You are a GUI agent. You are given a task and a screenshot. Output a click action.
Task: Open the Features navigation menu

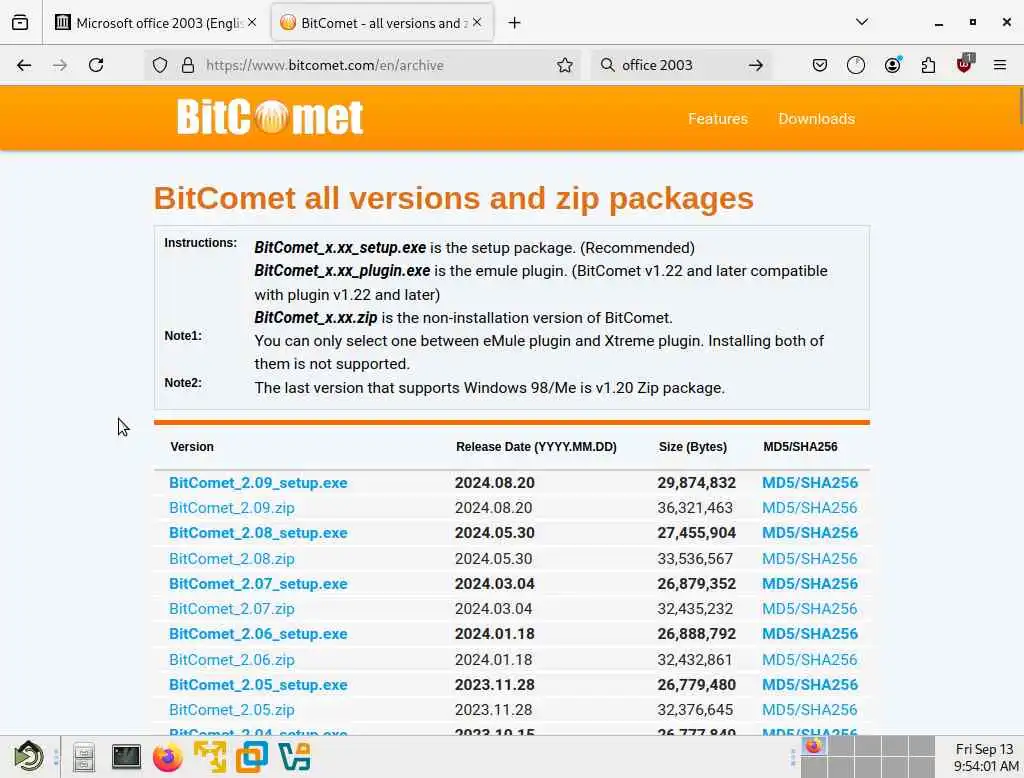point(718,119)
